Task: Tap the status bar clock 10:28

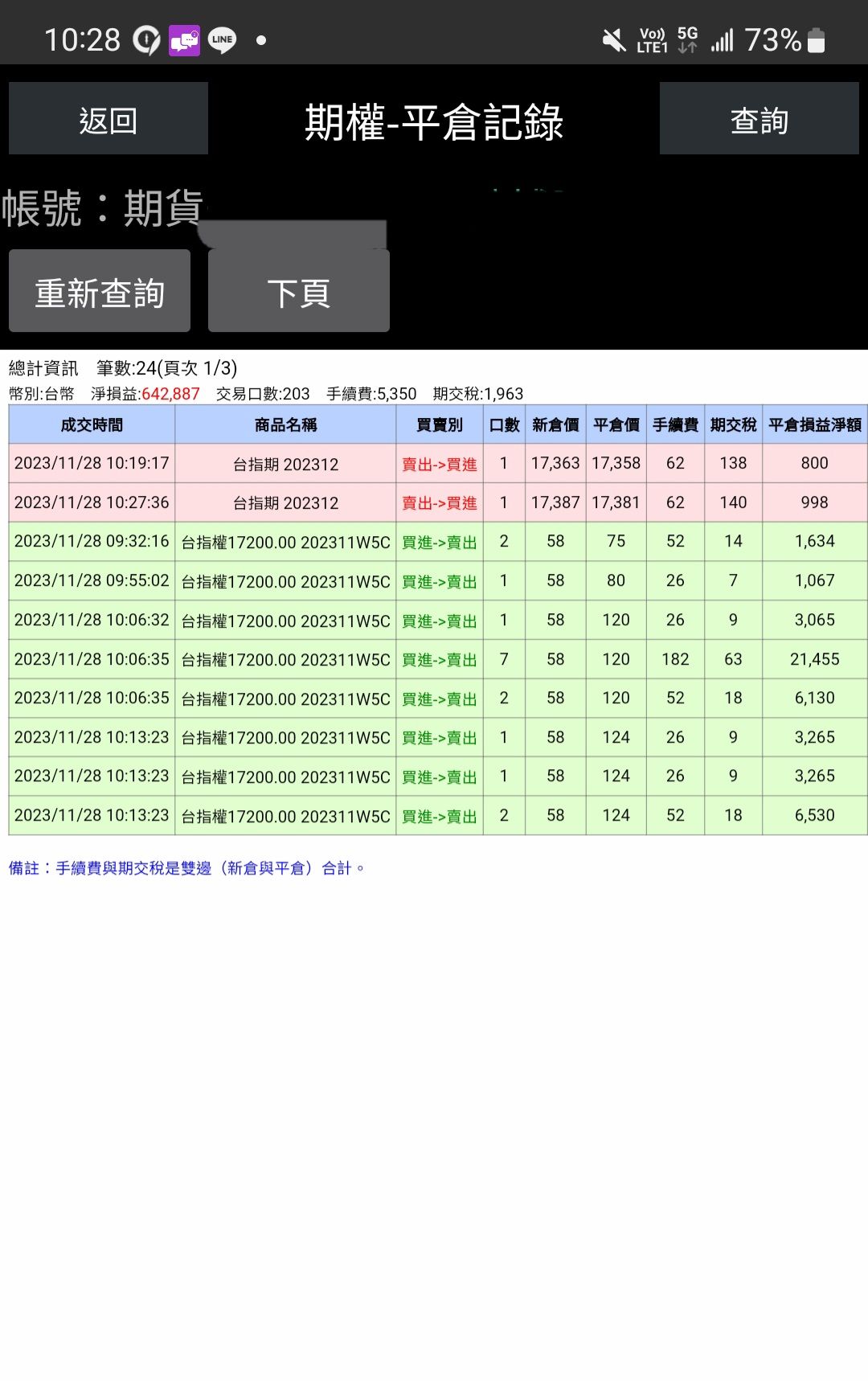Action: 82,39
